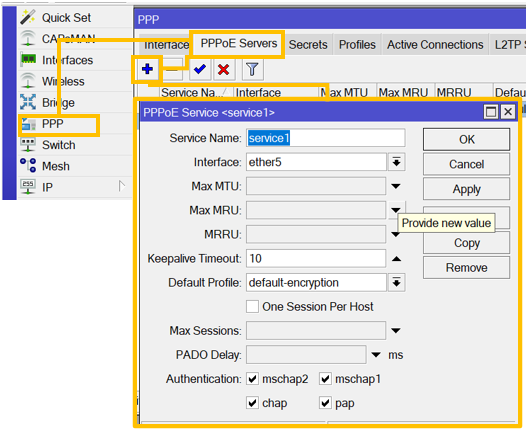This screenshot has width=529, height=435.
Task: Click the Service Name input field
Action: pos(326,138)
